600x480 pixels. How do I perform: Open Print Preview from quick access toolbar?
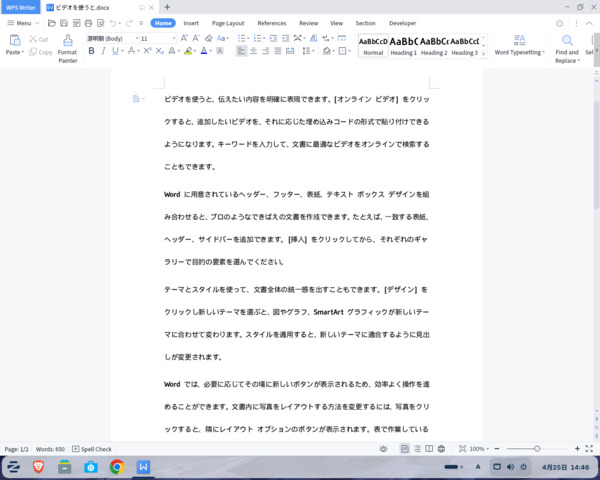coord(101,23)
